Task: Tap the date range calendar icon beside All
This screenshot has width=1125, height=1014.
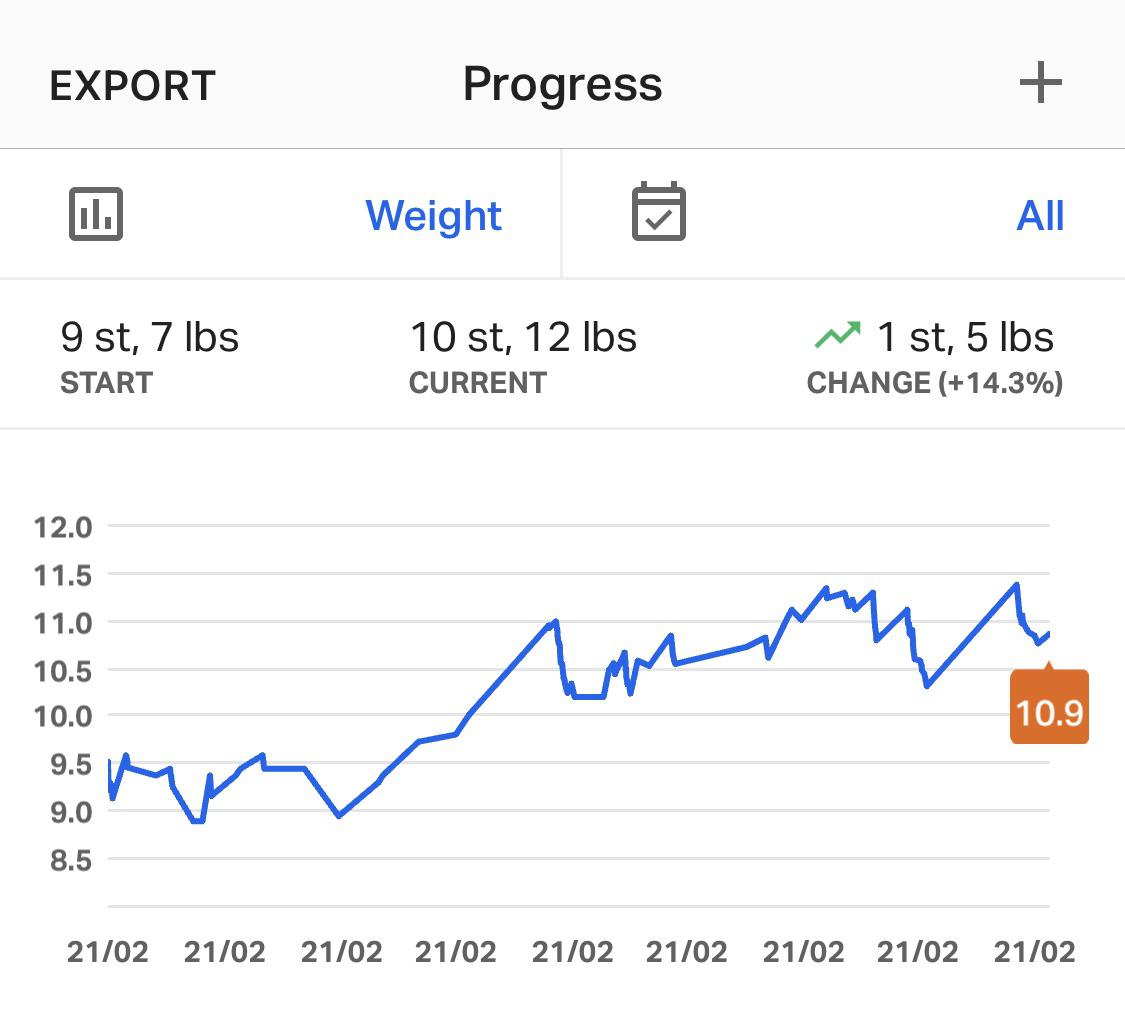Action: 657,212
